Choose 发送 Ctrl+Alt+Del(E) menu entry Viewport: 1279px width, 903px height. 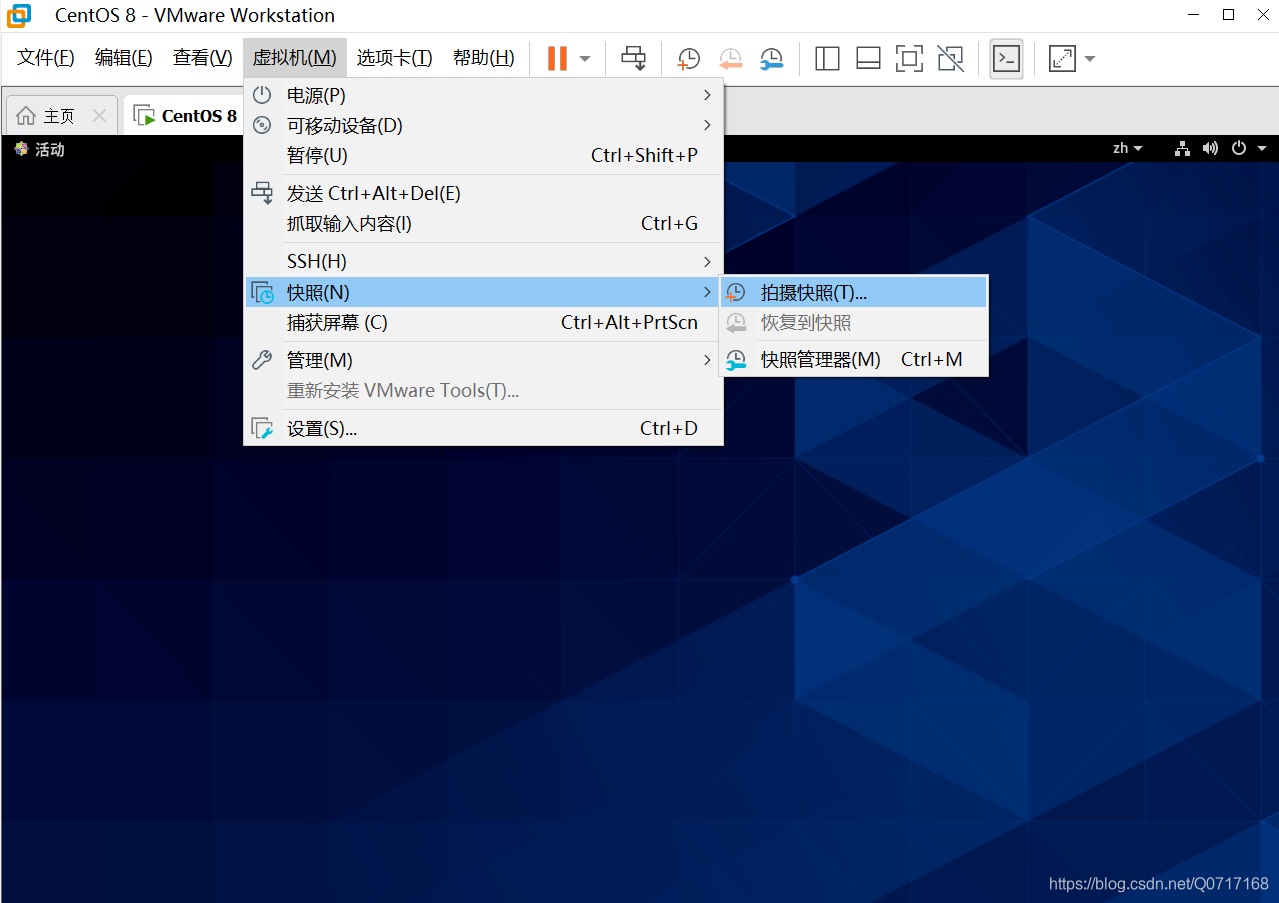click(483, 193)
